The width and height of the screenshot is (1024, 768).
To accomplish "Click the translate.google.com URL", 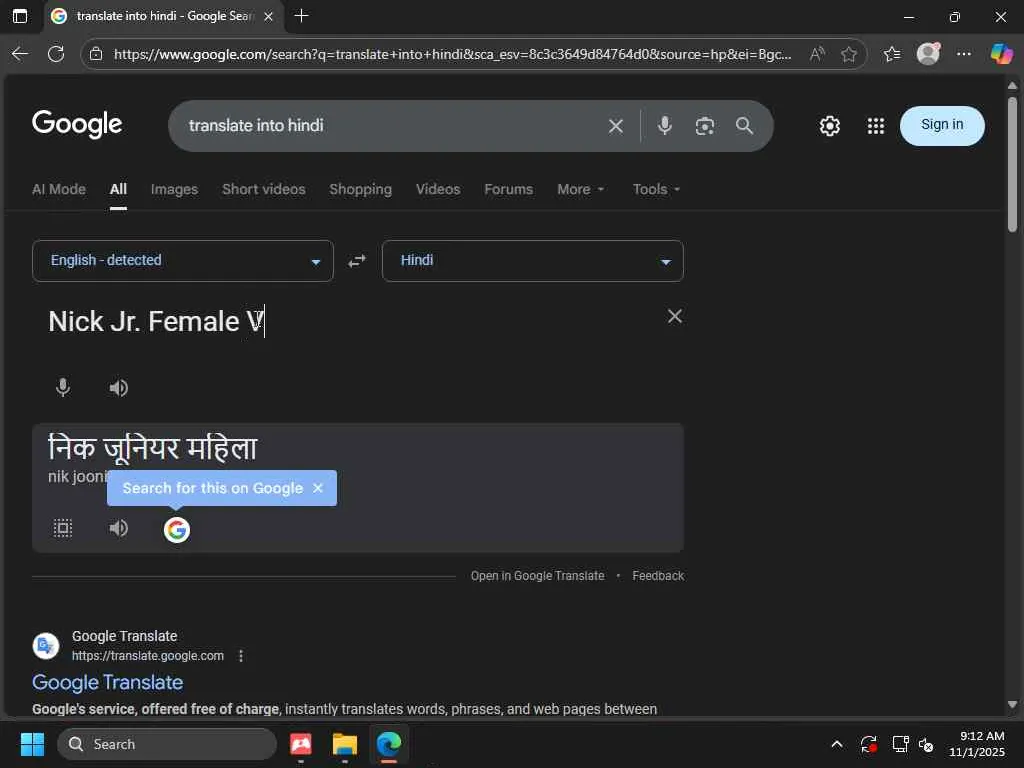I will (x=148, y=656).
